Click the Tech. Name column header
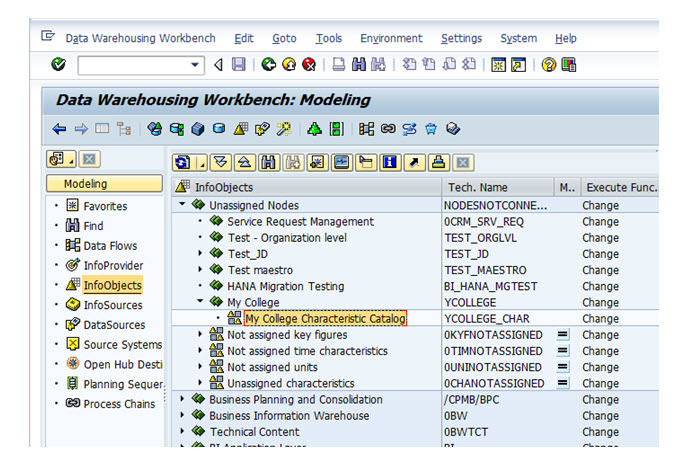This screenshot has height=472, width=699. (478, 187)
